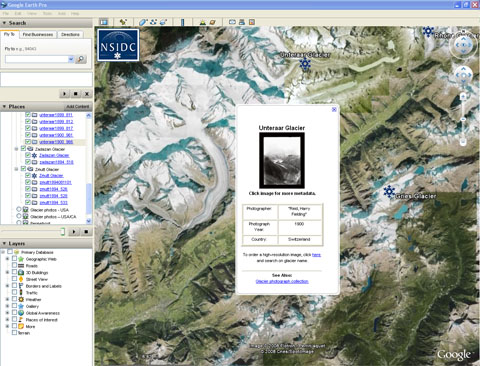Screen dimensions: 480x366
Task: Click the look-around compass control
Action: click(x=463, y=45)
